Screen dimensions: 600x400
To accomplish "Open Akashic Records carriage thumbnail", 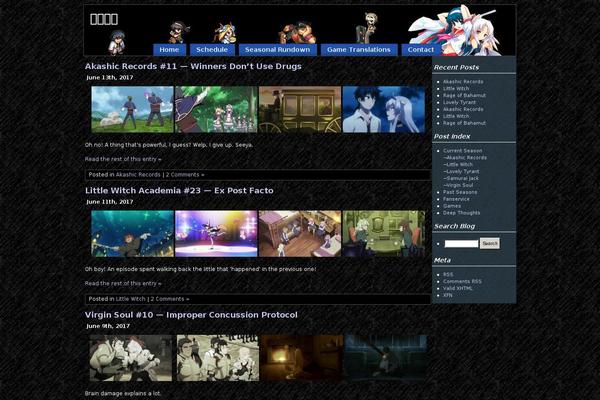I will coord(300,109).
